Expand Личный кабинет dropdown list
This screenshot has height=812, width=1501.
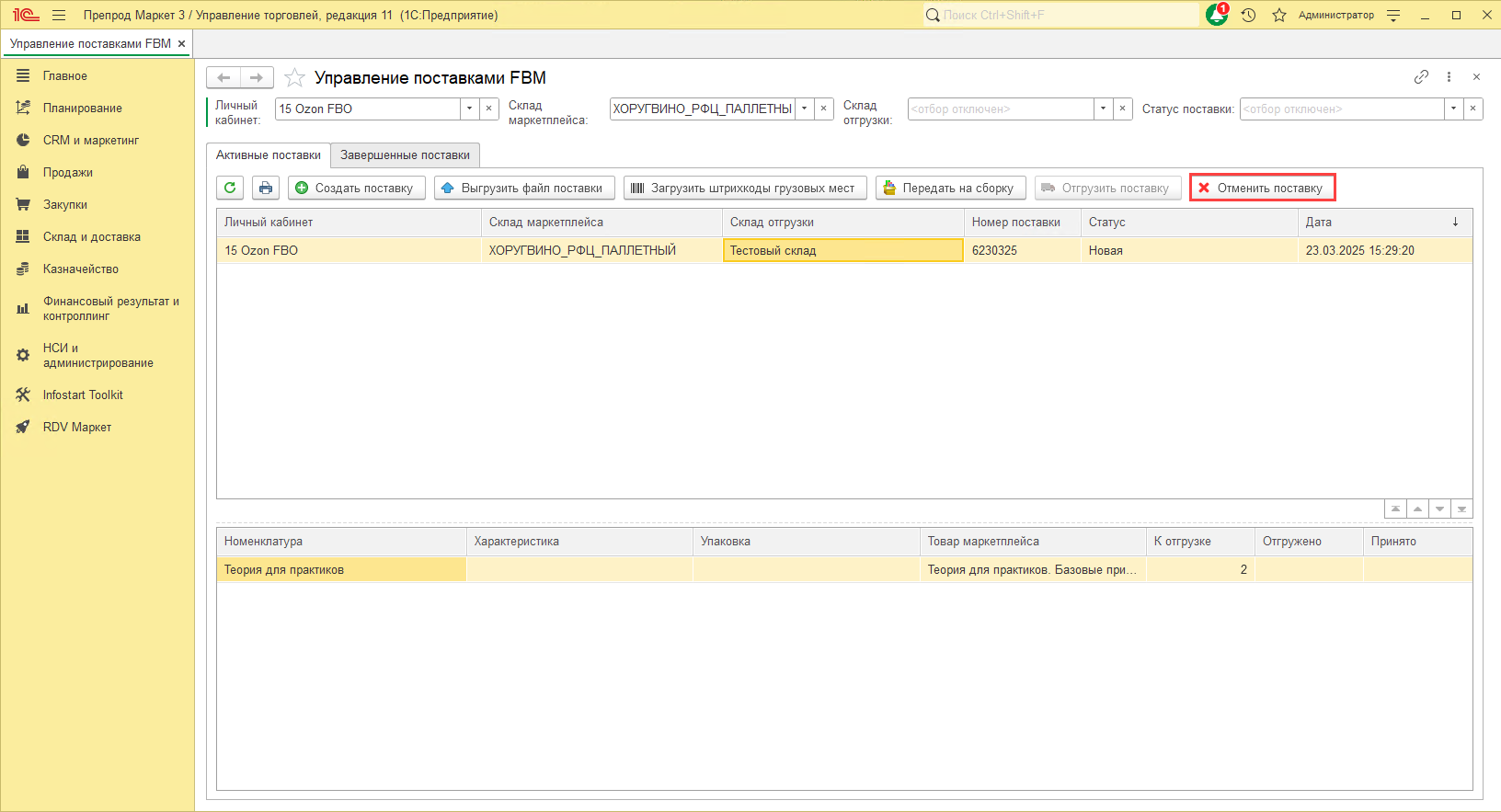(469, 109)
